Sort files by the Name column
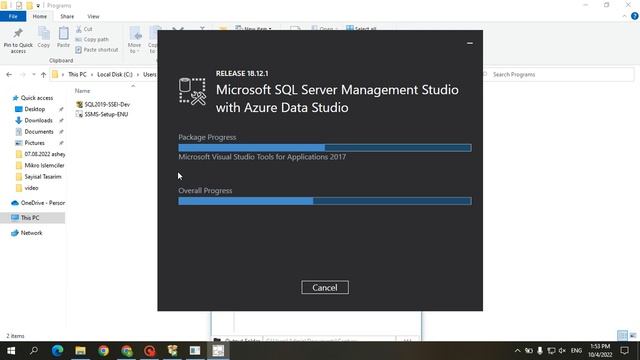Viewport: 640px width, 360px height. point(82,91)
